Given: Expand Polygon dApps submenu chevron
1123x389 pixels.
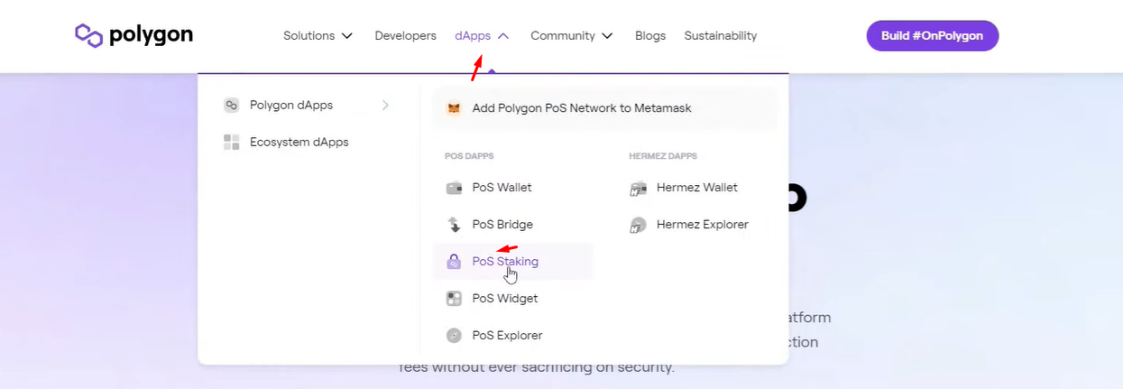Looking at the screenshot, I should 385,105.
